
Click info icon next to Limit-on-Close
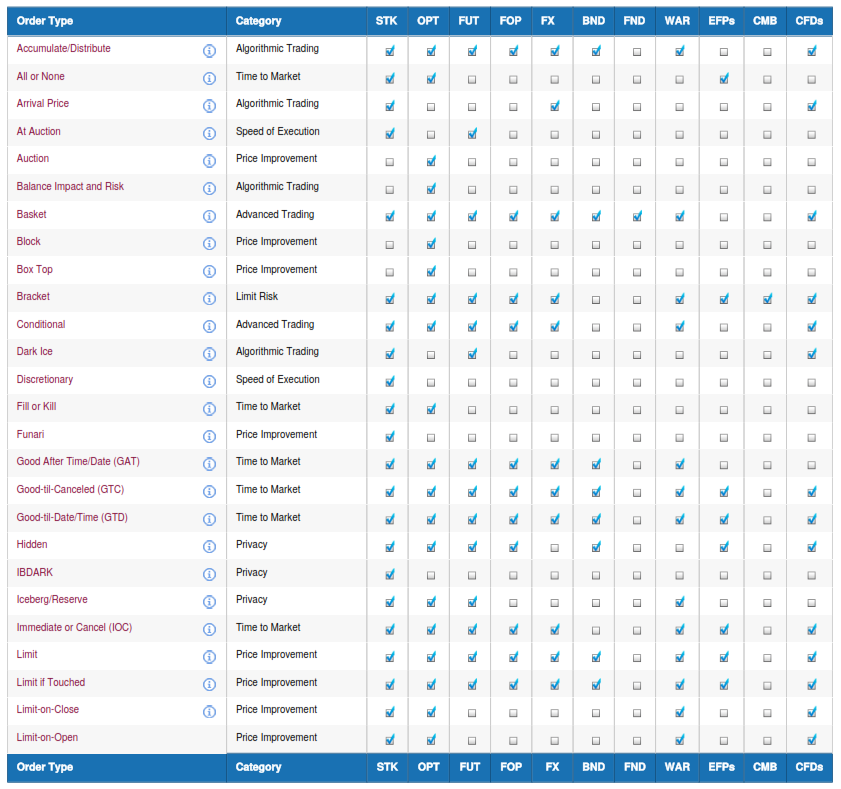pos(209,712)
